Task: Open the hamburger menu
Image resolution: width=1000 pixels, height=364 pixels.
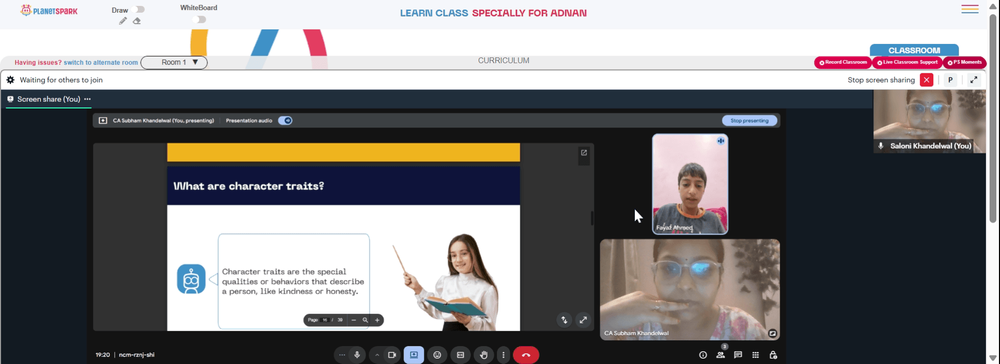Action: [x=970, y=9]
